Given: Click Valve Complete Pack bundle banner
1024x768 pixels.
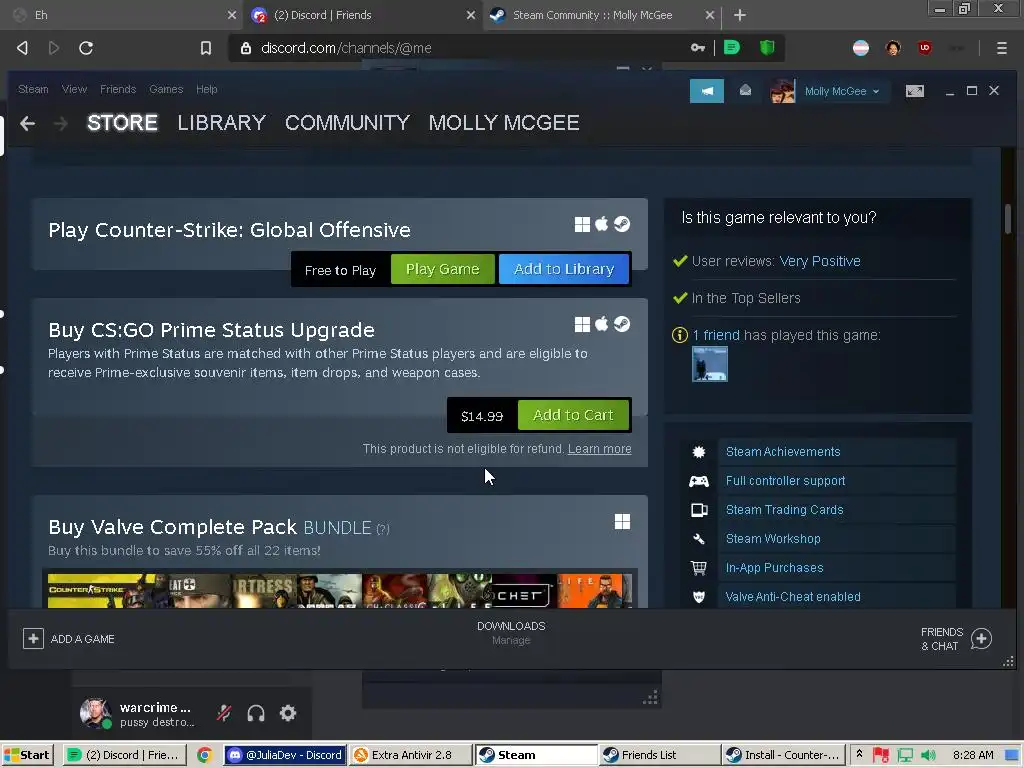Looking at the screenshot, I should point(340,590).
